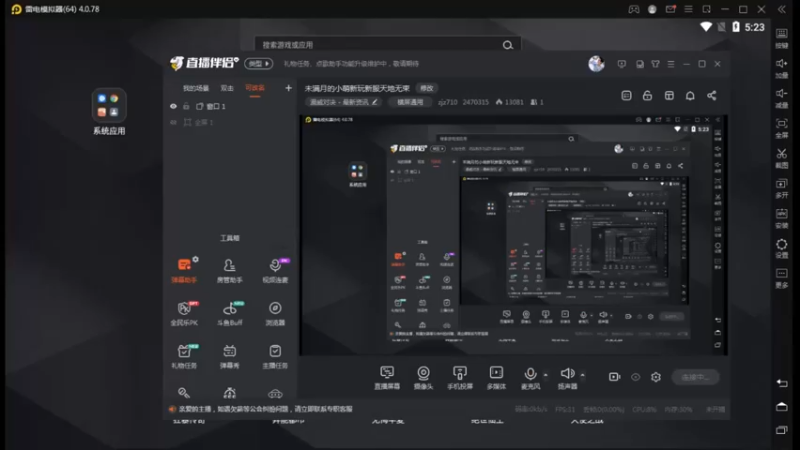Click emulator home button in sidebar
This screenshot has height=450, width=800.
click(x=782, y=407)
